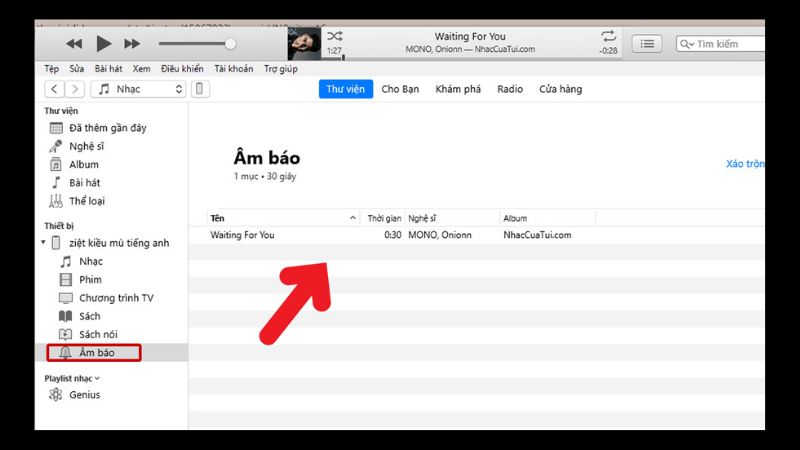
Task: Sort by the Thời gian column header
Action: tap(383, 218)
